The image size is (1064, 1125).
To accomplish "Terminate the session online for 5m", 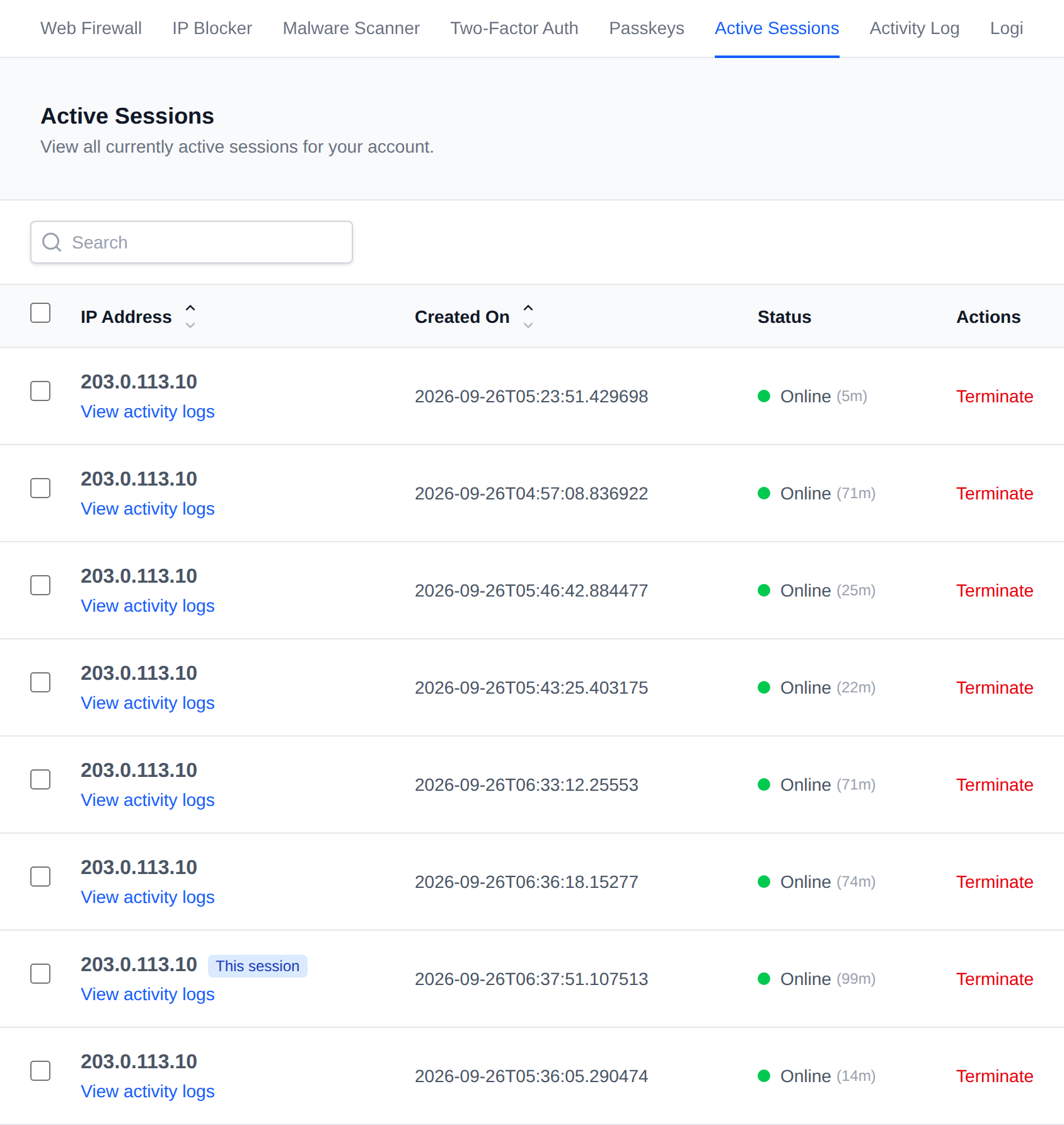I will 995,397.
